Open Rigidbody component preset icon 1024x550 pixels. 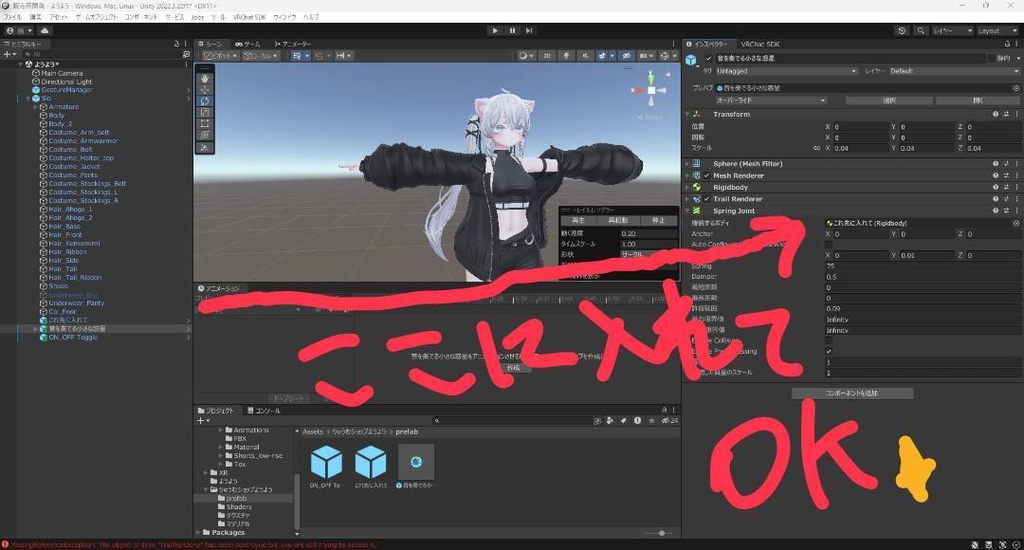click(1006, 187)
